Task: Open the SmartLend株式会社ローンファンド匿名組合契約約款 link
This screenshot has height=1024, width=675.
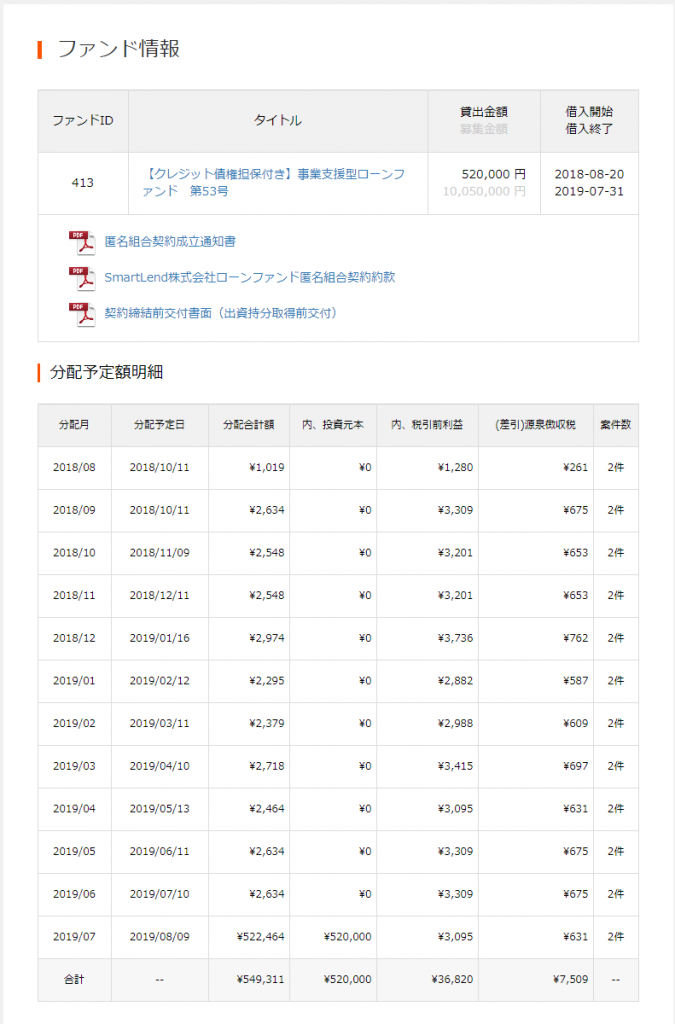Action: (x=249, y=278)
